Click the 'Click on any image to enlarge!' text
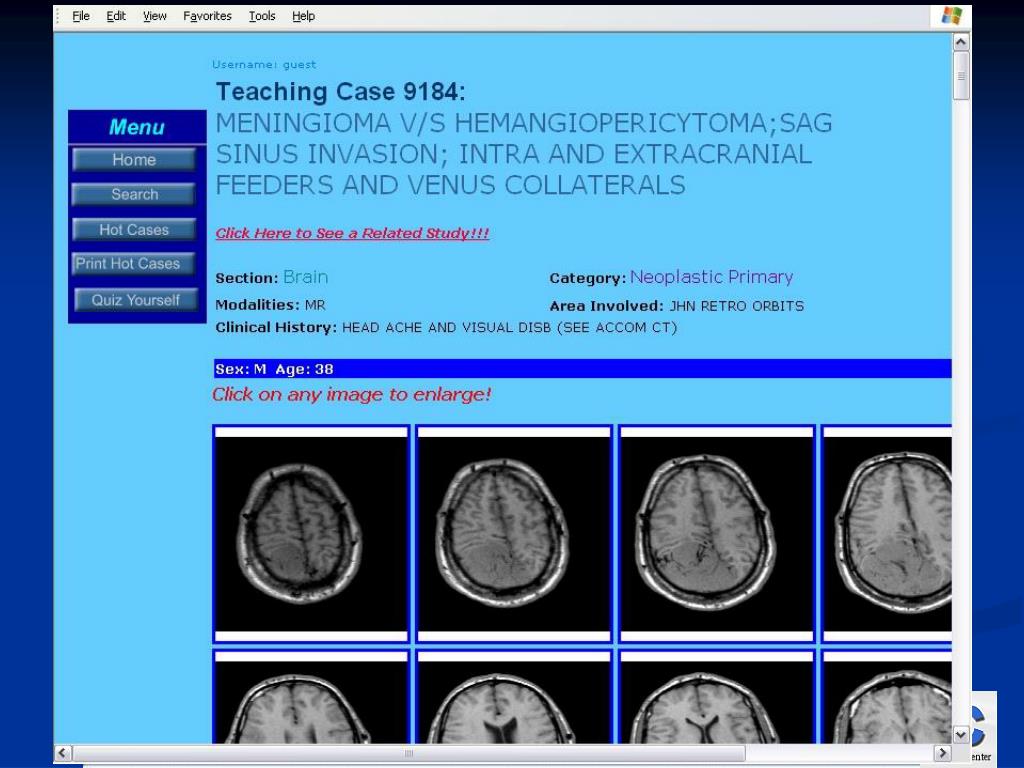Viewport: 1024px width, 768px height. coord(351,394)
